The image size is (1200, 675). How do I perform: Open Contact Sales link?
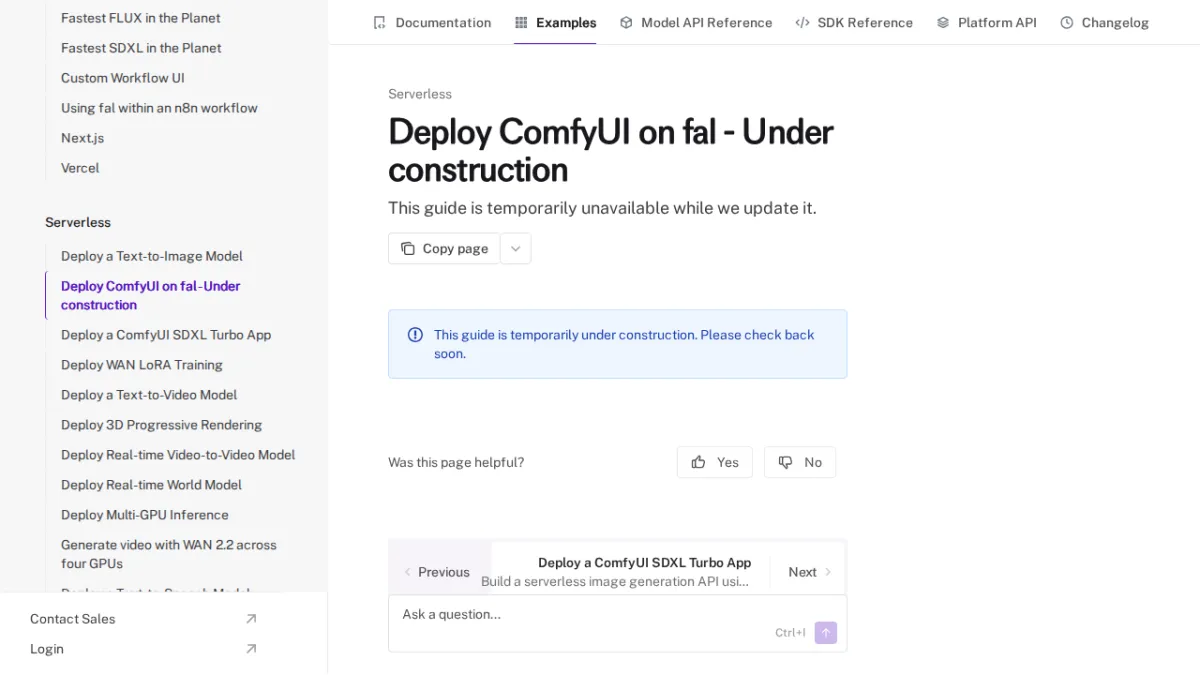click(144, 619)
